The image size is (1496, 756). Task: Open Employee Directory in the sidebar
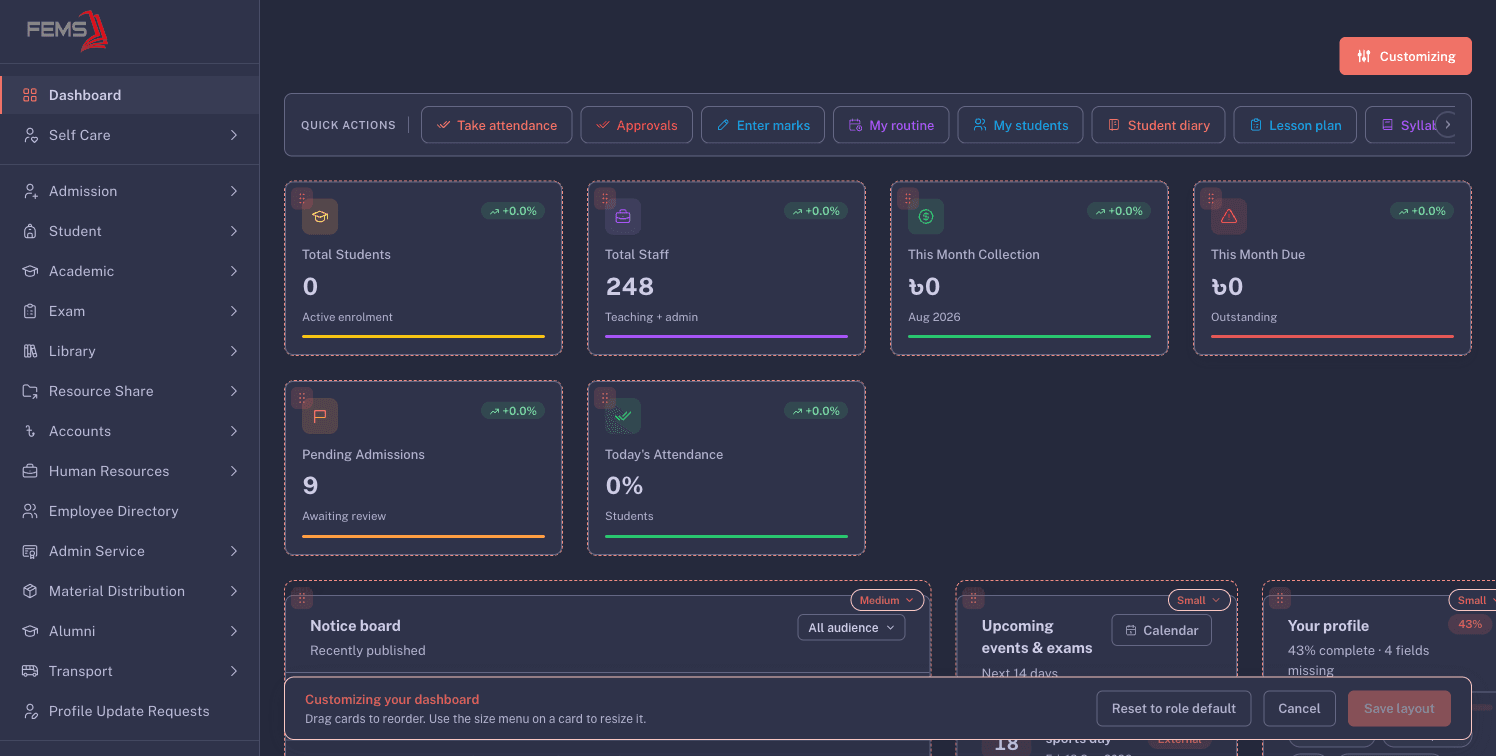(x=130, y=511)
